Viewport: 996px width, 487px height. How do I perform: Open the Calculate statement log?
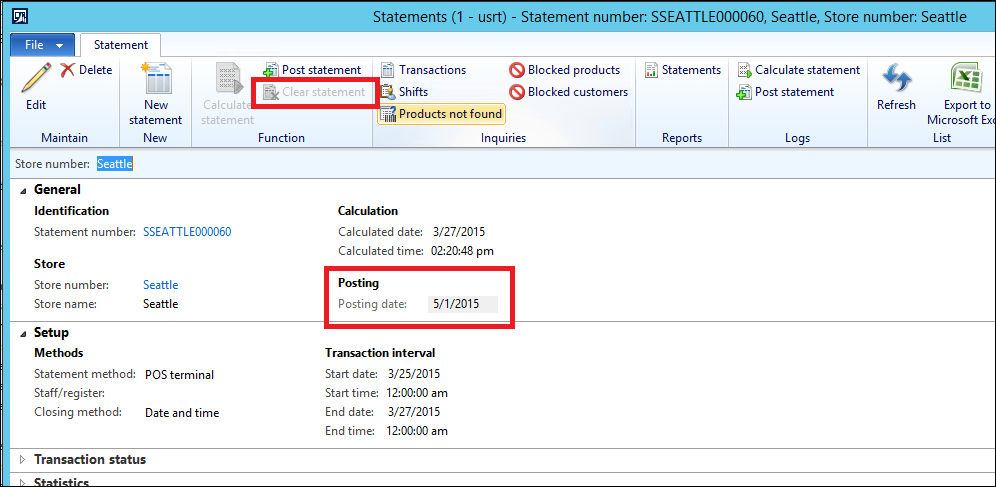click(798, 70)
